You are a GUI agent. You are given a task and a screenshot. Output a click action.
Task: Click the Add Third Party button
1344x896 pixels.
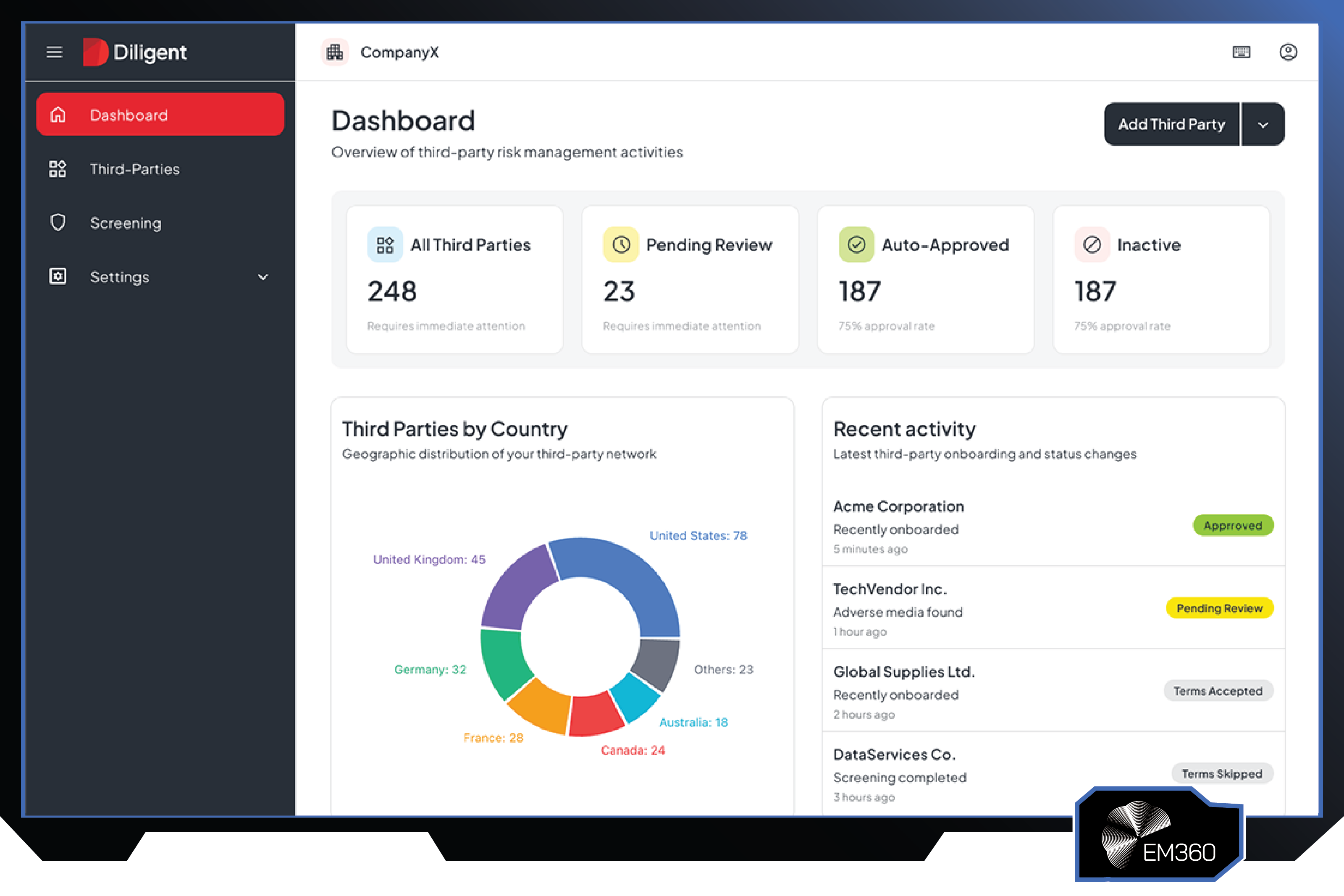point(1171,124)
